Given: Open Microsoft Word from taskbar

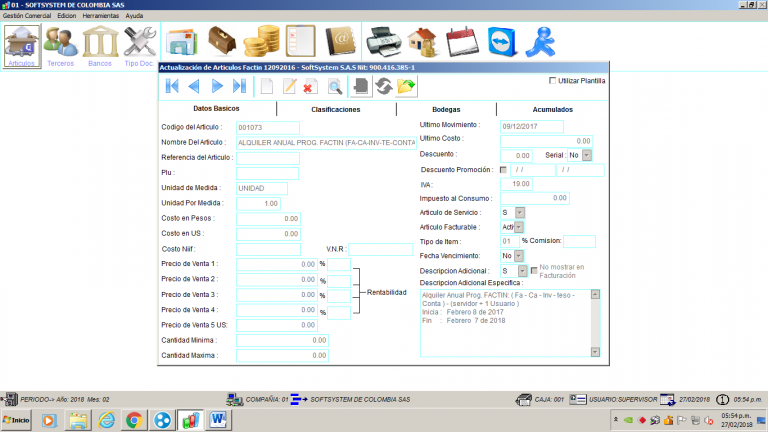Looking at the screenshot, I should point(218,420).
